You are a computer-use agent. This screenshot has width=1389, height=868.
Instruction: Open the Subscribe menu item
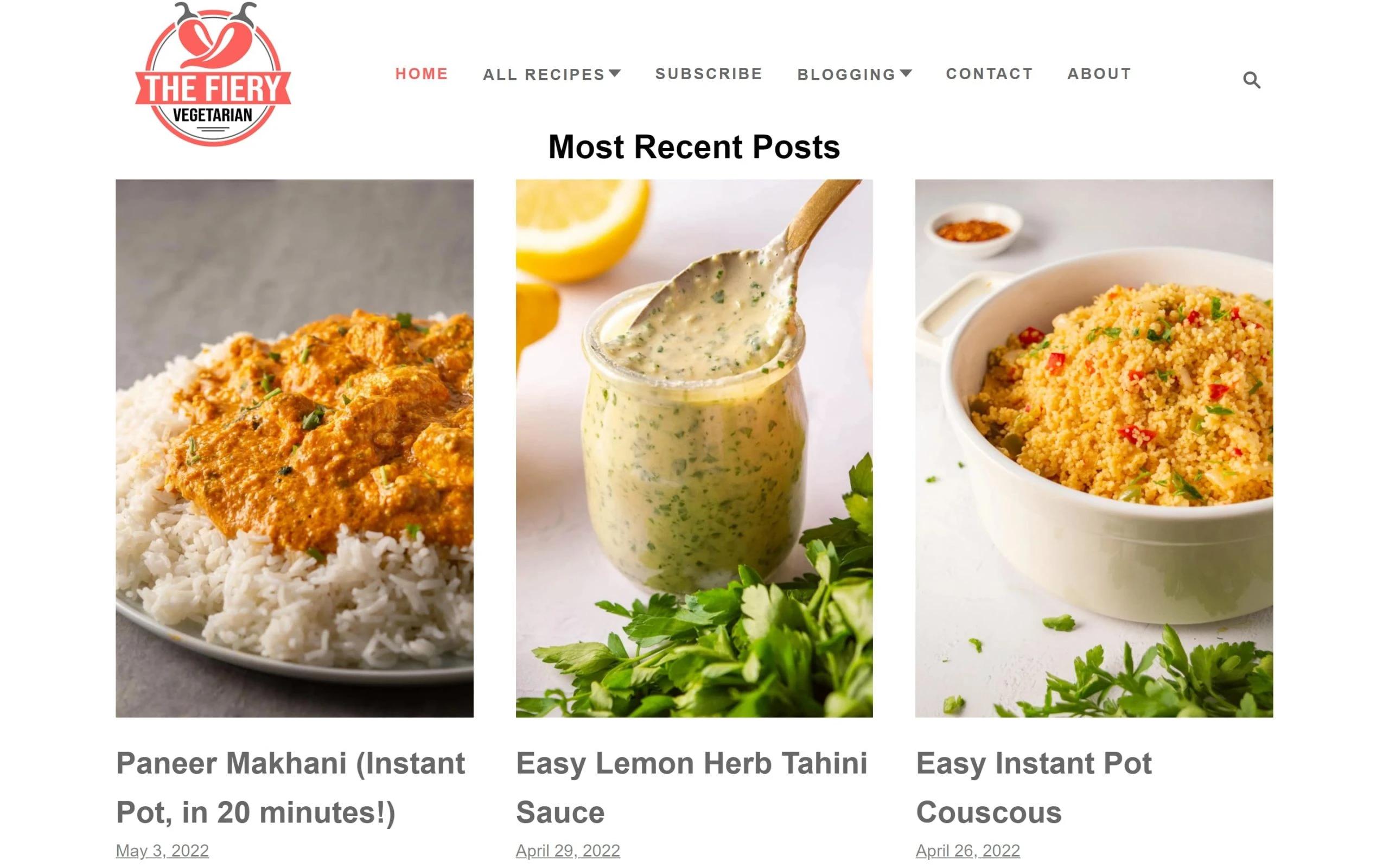point(709,74)
